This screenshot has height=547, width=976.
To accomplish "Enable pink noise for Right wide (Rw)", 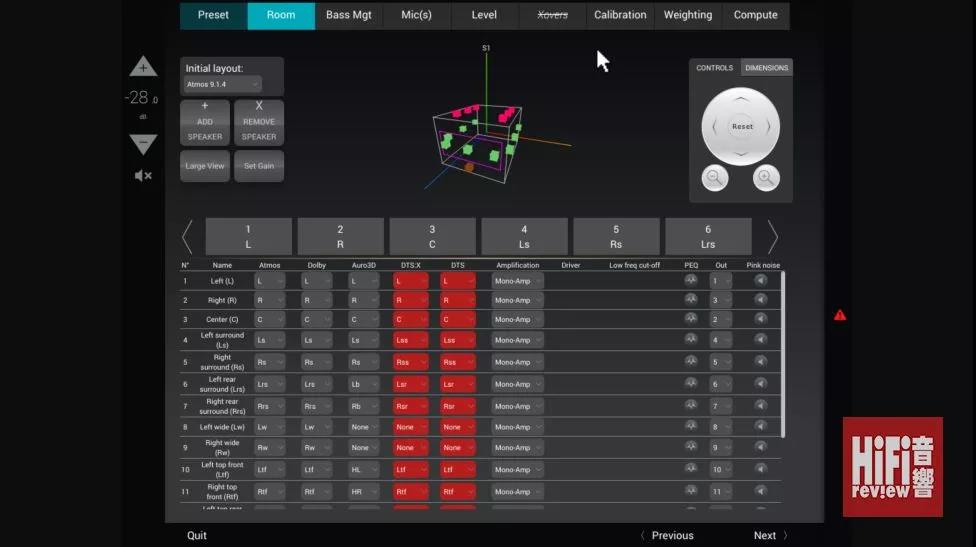I will pos(761,447).
